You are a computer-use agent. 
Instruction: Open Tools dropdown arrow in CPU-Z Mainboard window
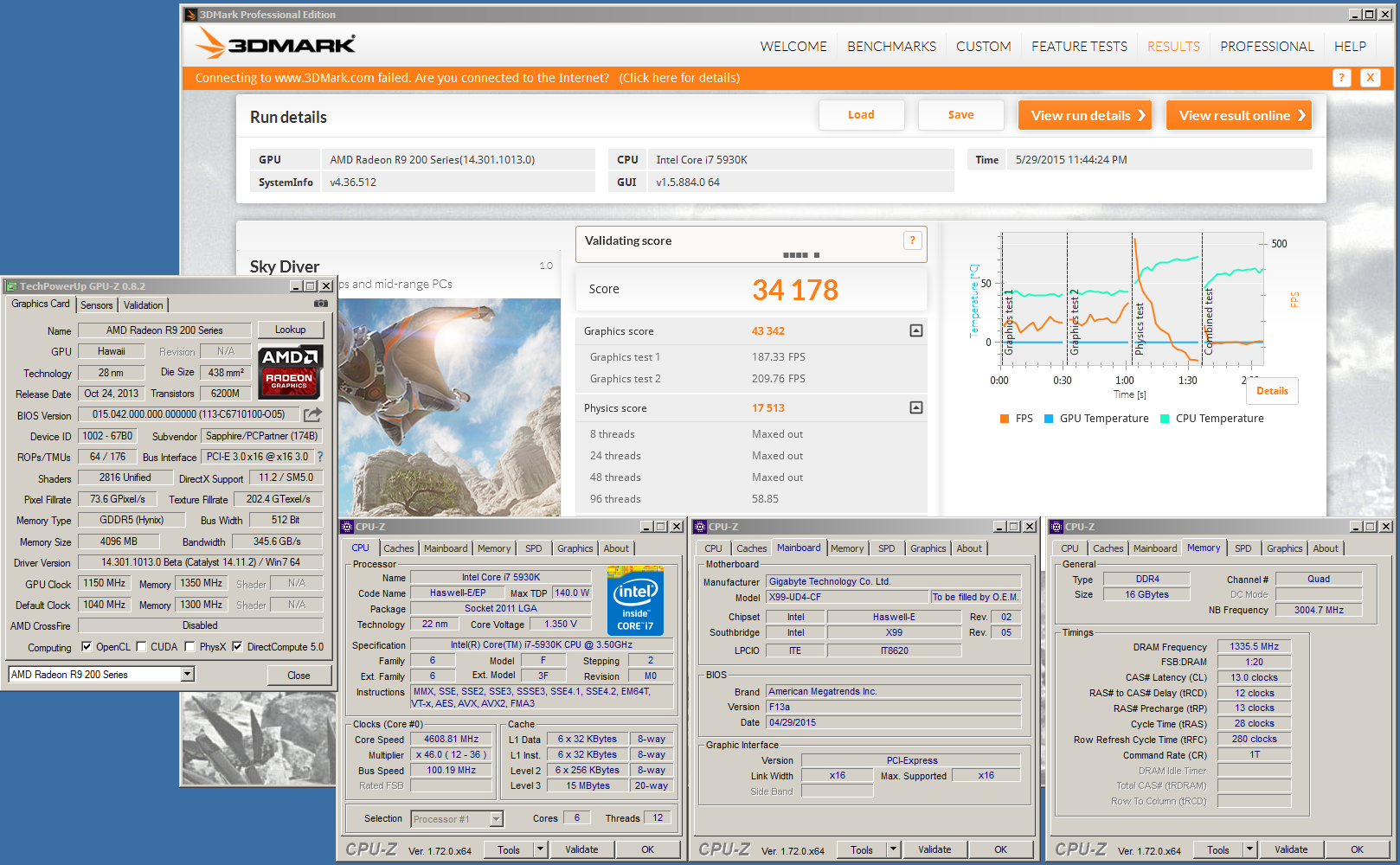click(x=894, y=849)
